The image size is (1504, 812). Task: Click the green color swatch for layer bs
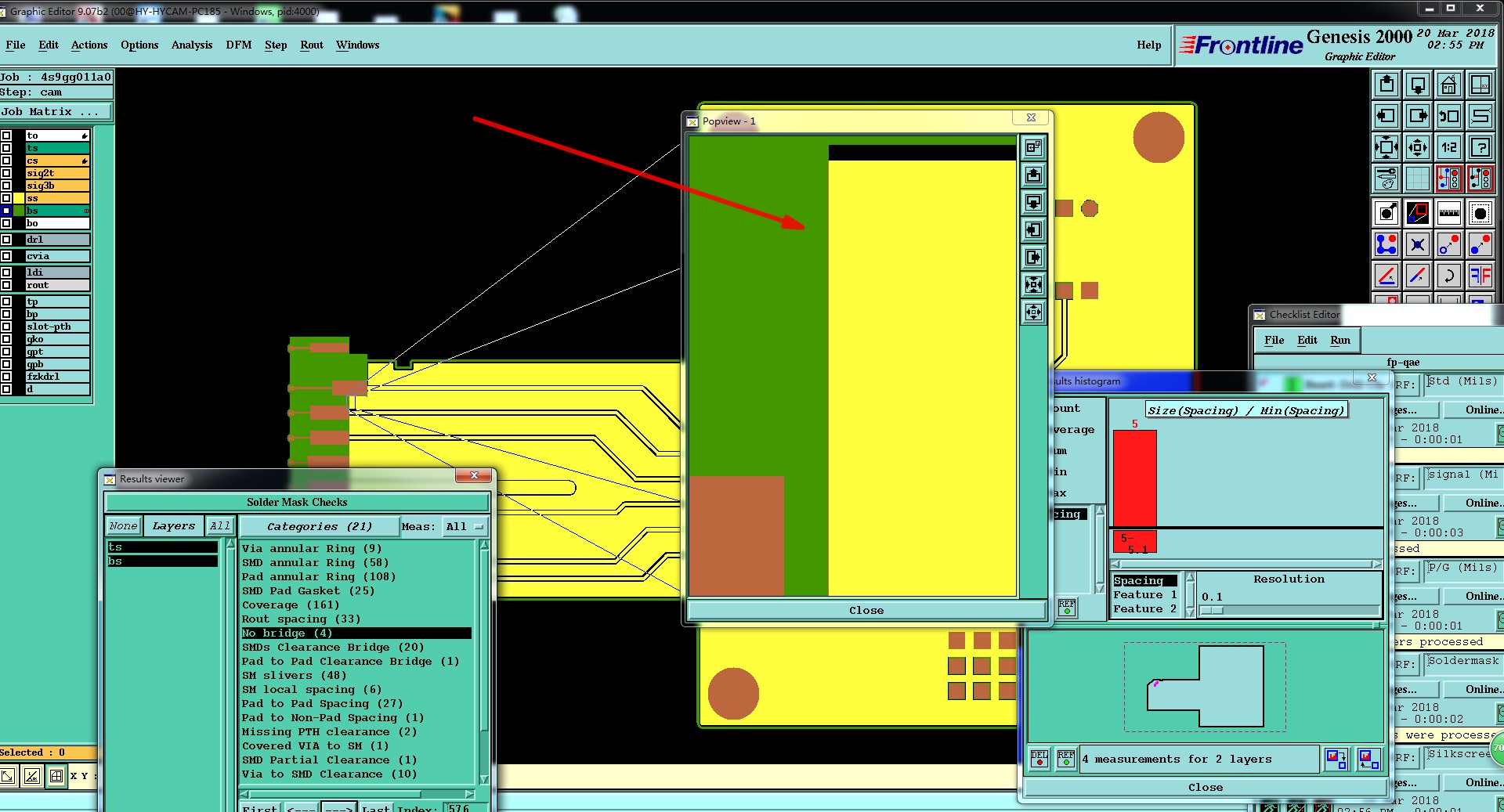[20, 211]
